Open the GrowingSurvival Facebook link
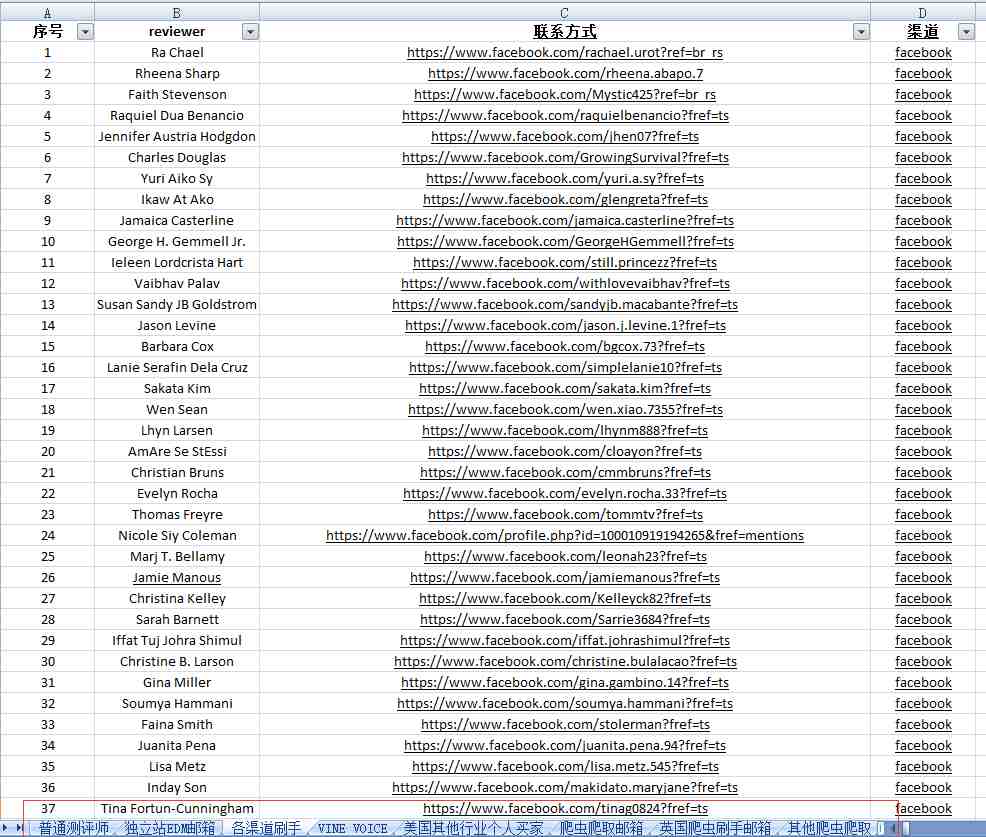The image size is (986, 837). [565, 158]
